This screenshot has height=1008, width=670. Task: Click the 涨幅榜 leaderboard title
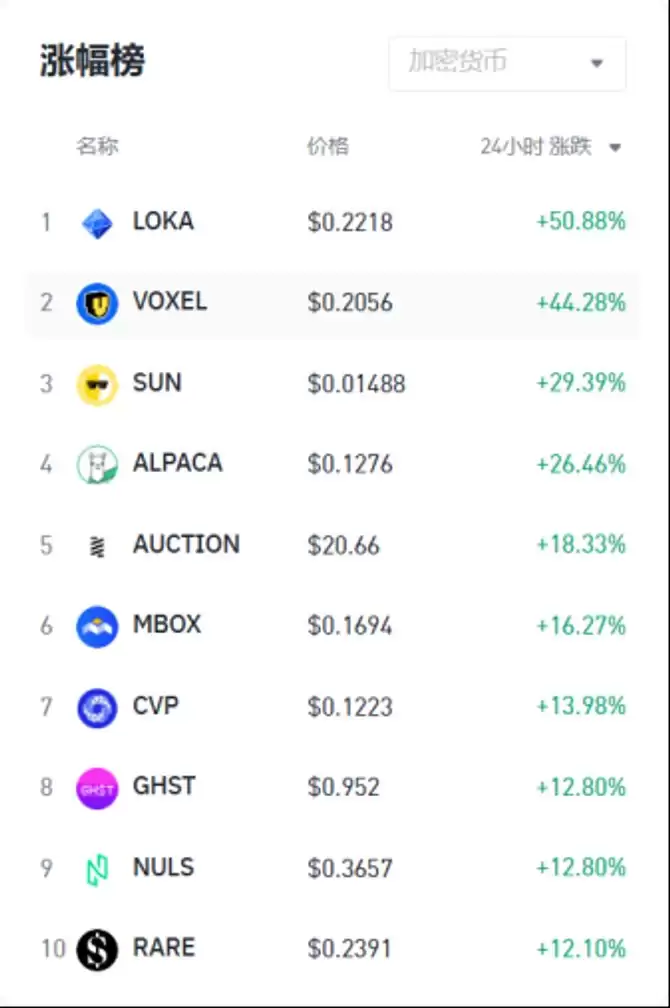pos(92,62)
